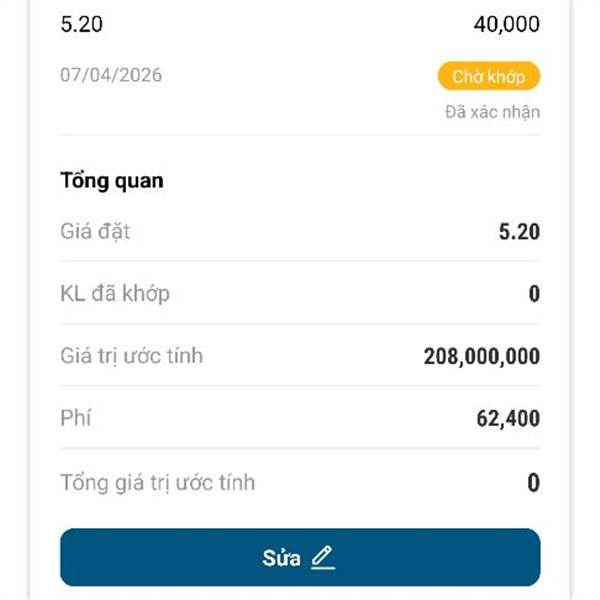Screen dimensions: 600x600
Task: Click the pencil icon on Sửa button
Action: coord(322,558)
